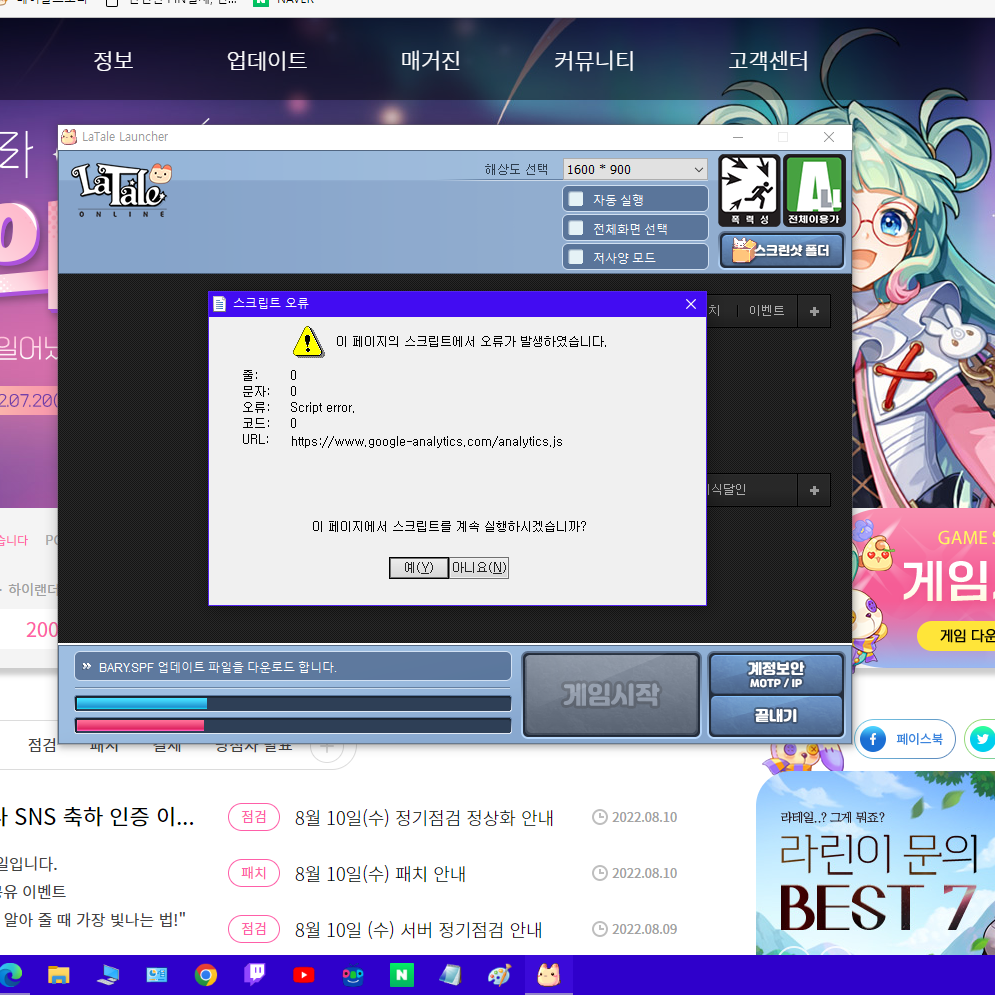Viewport: 995px width, 995px height.
Task: Click 끝내기 to exit launcher
Action: pyautogui.click(x=775, y=716)
